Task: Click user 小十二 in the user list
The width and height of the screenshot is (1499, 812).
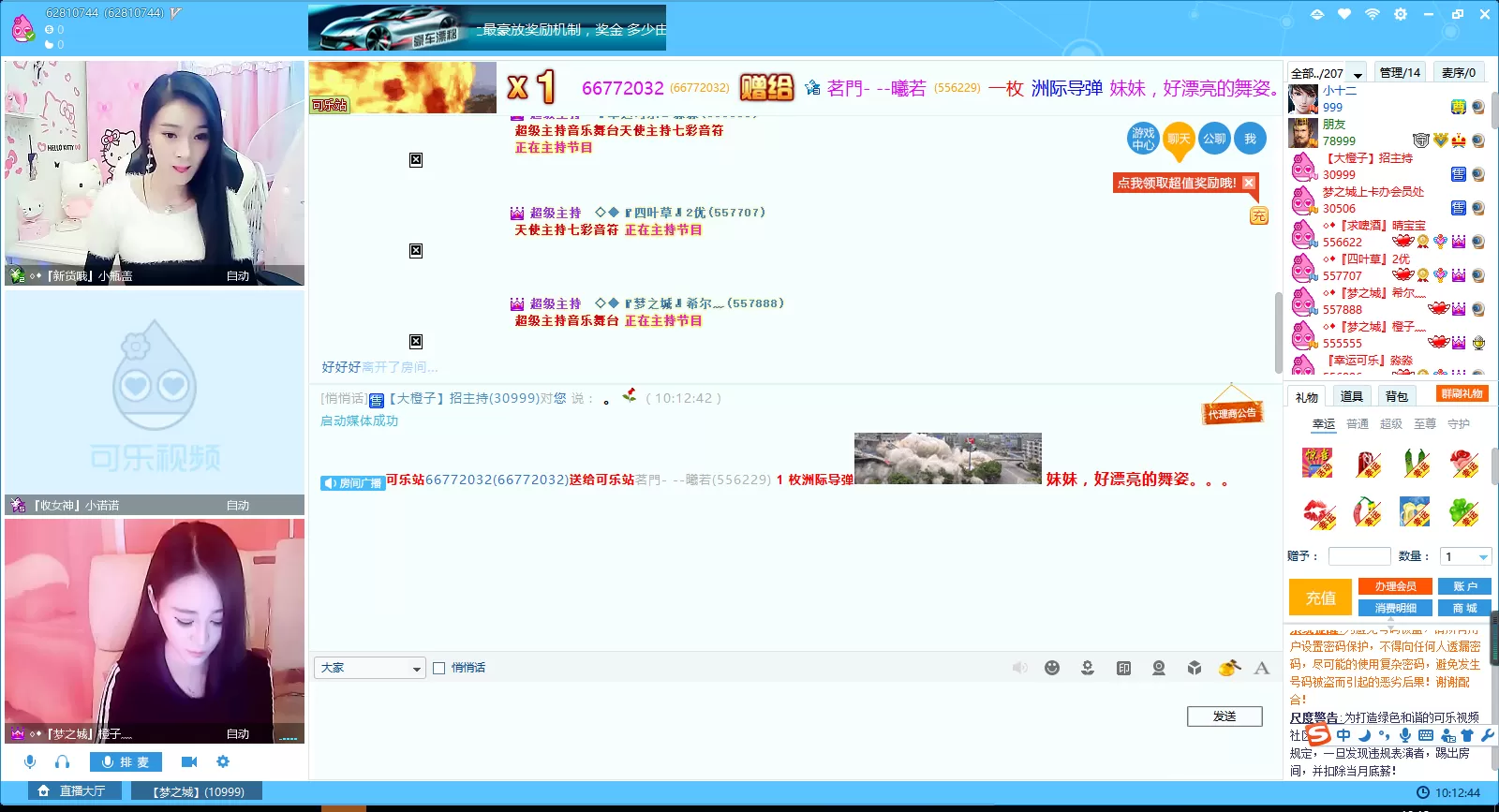Action: click(1387, 98)
